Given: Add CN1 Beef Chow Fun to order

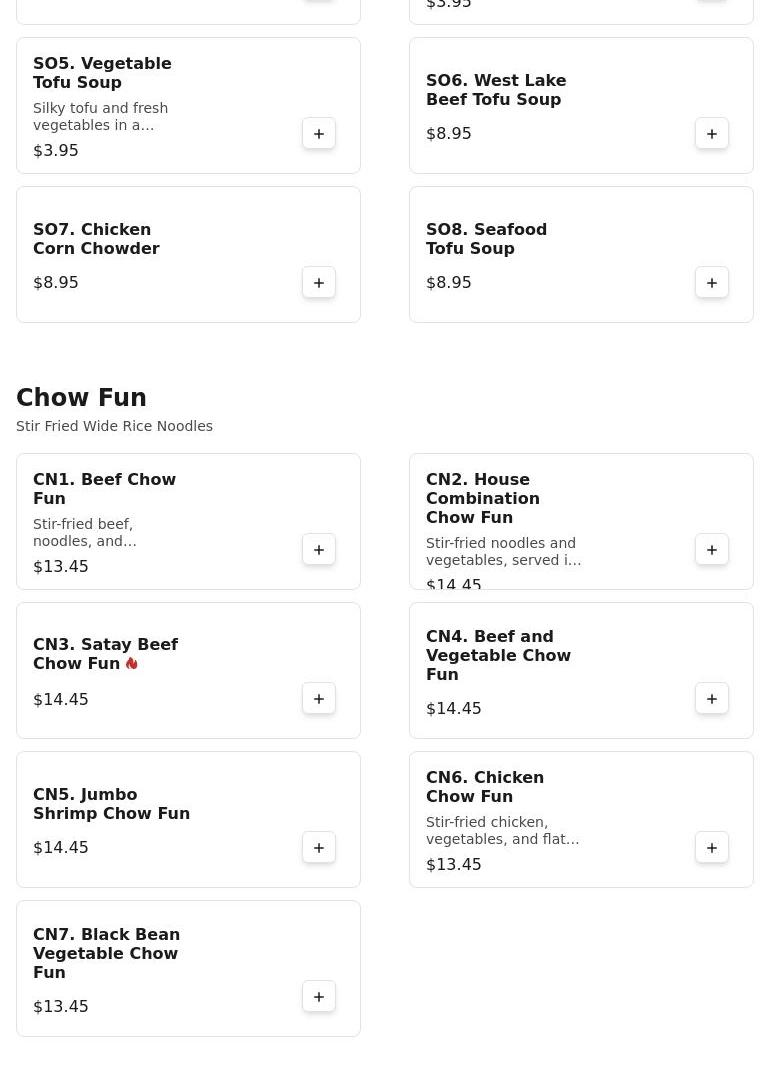Looking at the screenshot, I should tap(319, 550).
